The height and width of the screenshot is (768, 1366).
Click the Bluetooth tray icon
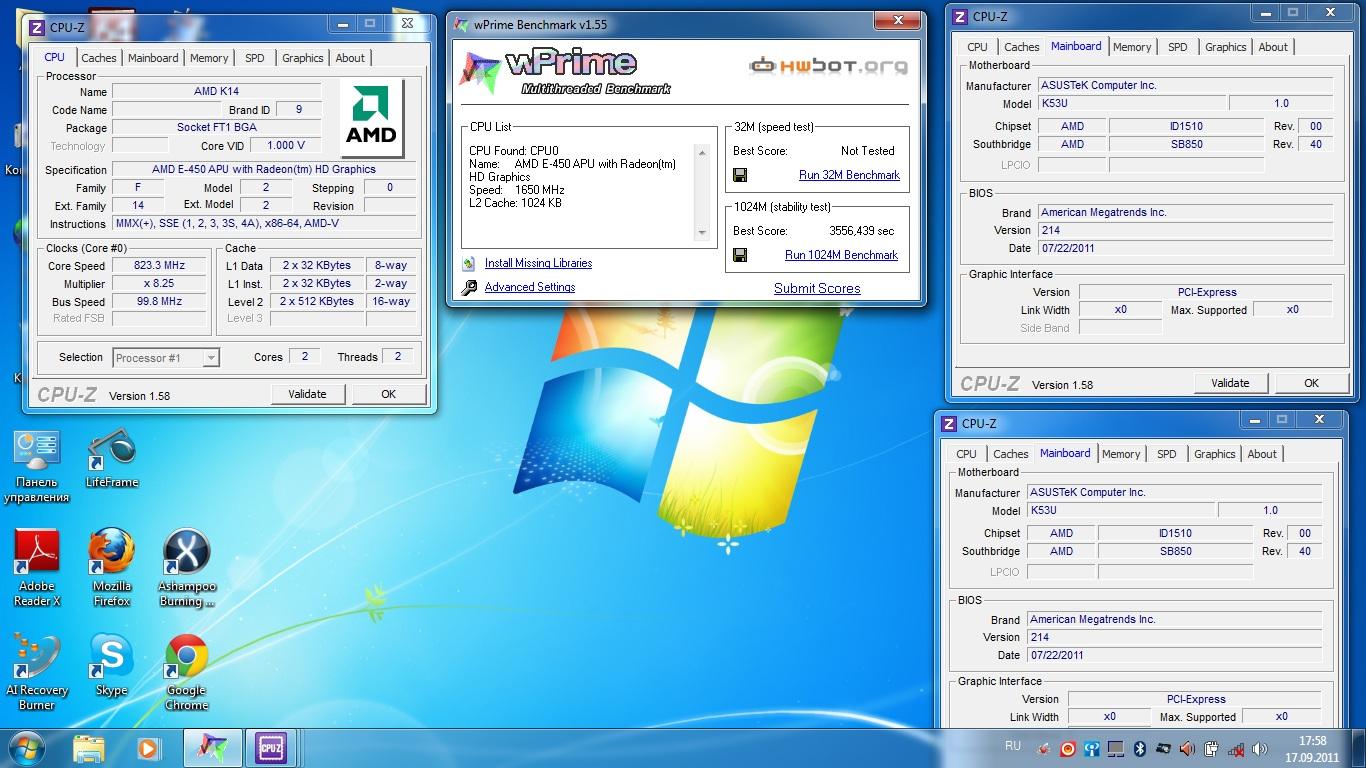pyautogui.click(x=1139, y=748)
